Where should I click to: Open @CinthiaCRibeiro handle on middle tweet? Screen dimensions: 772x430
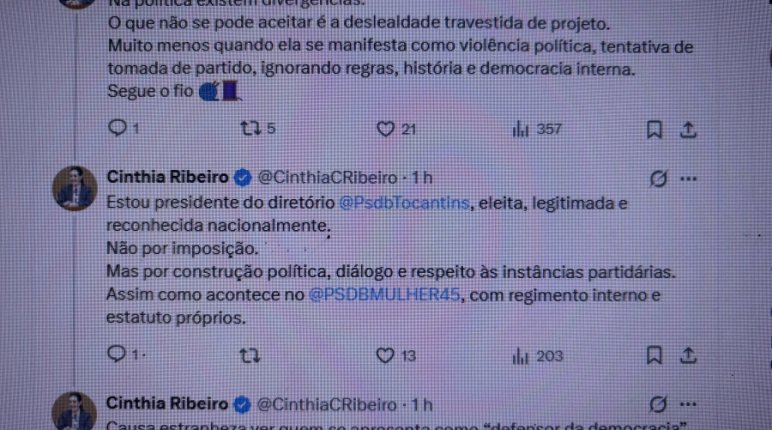pos(327,177)
